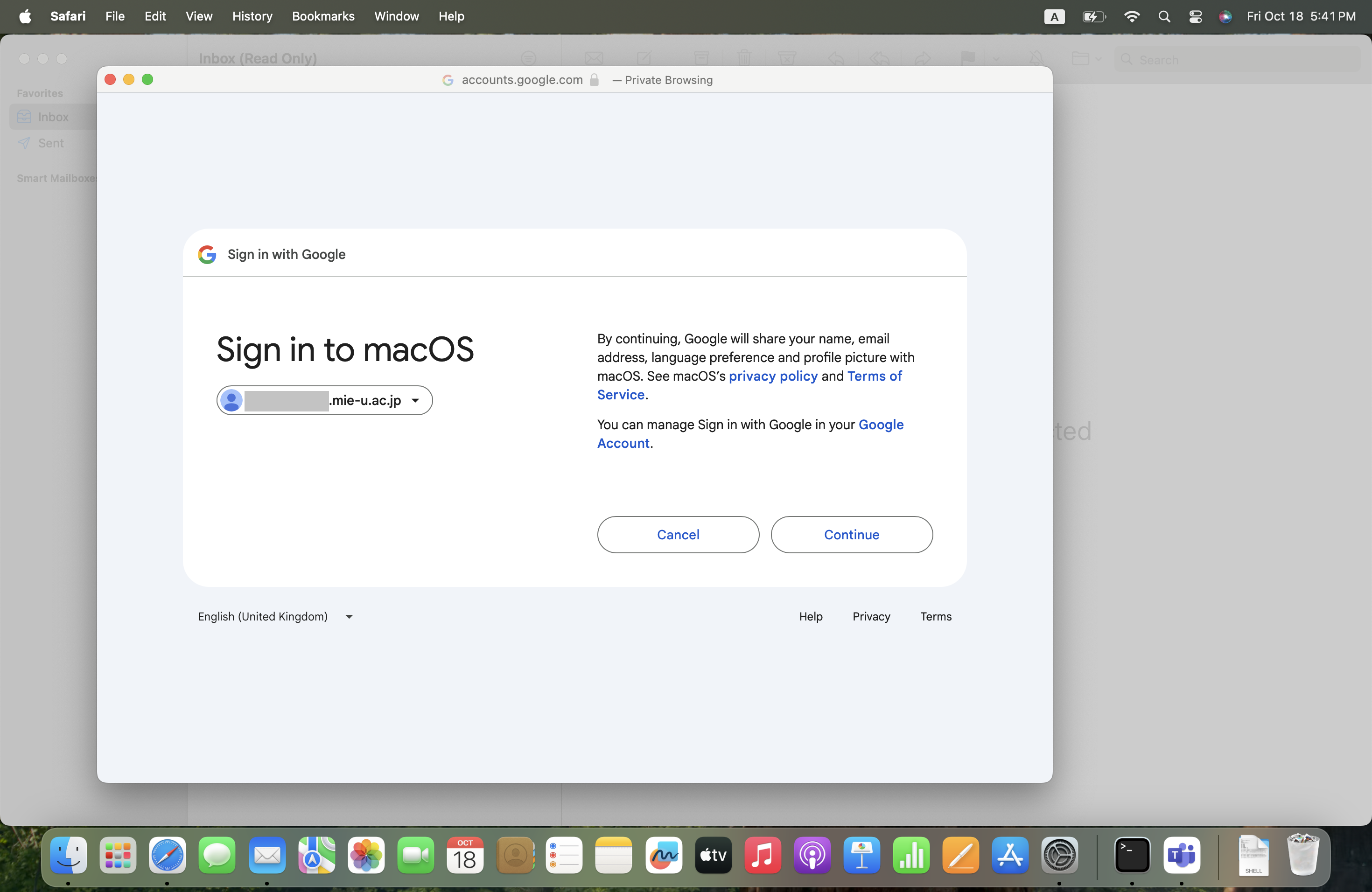
Task: Open Maps from the Dock
Action: pos(316,855)
